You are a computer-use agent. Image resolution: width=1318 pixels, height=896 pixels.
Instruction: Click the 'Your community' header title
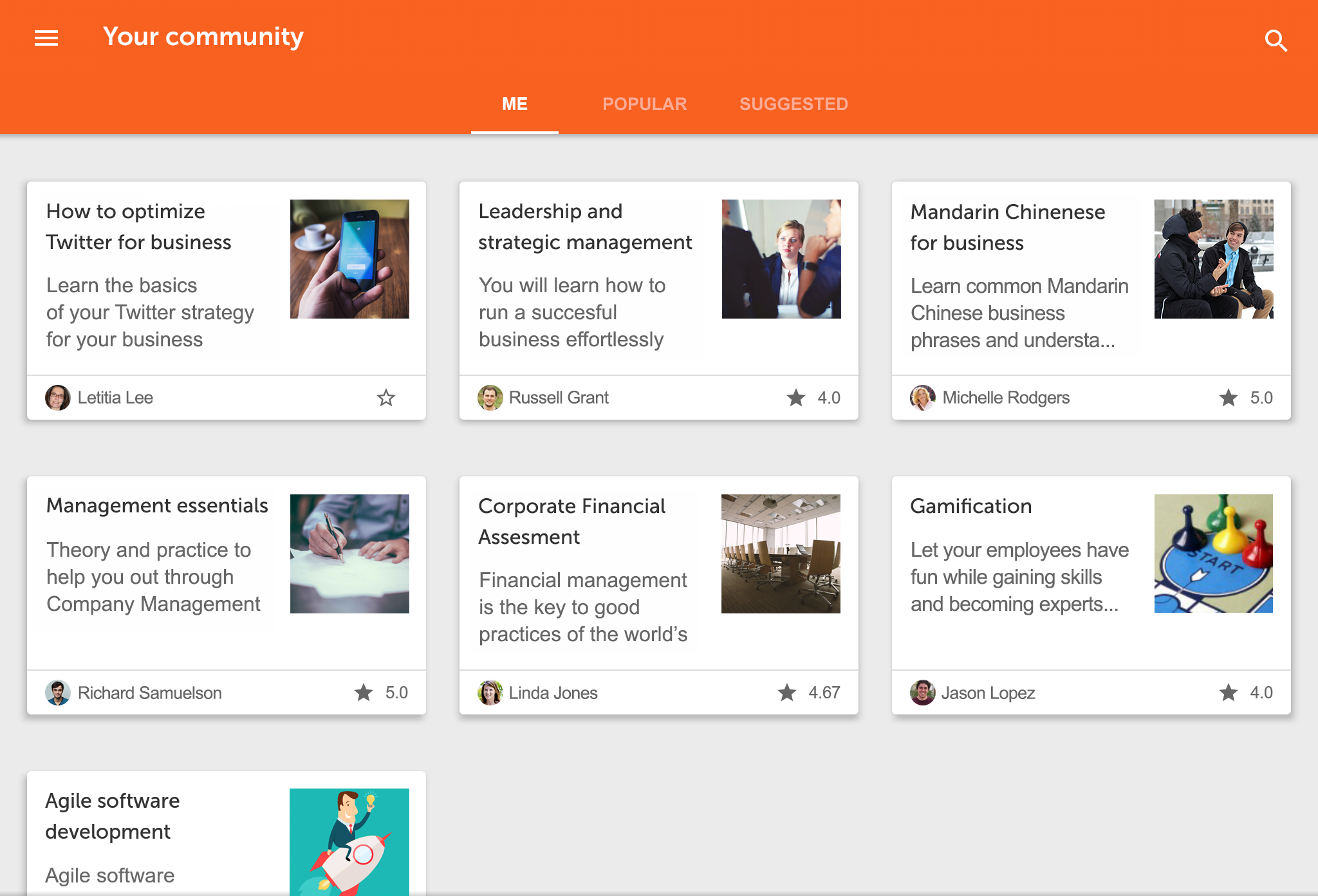(203, 37)
